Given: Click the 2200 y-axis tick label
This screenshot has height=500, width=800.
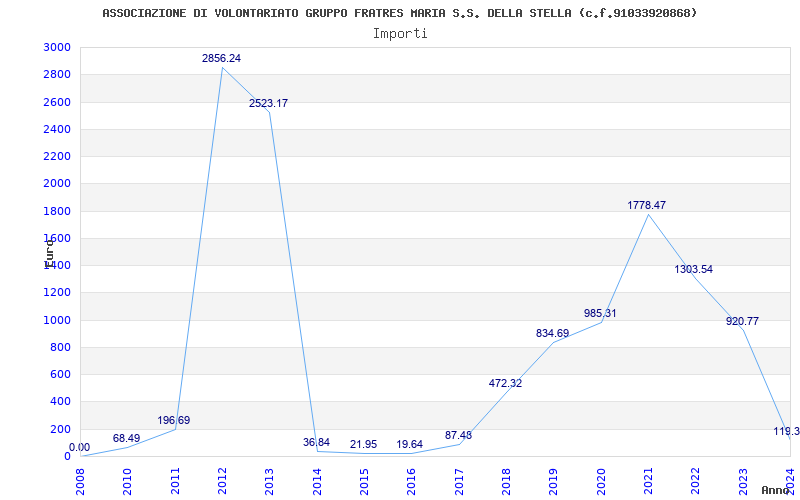Looking at the screenshot, I should pos(58,157).
